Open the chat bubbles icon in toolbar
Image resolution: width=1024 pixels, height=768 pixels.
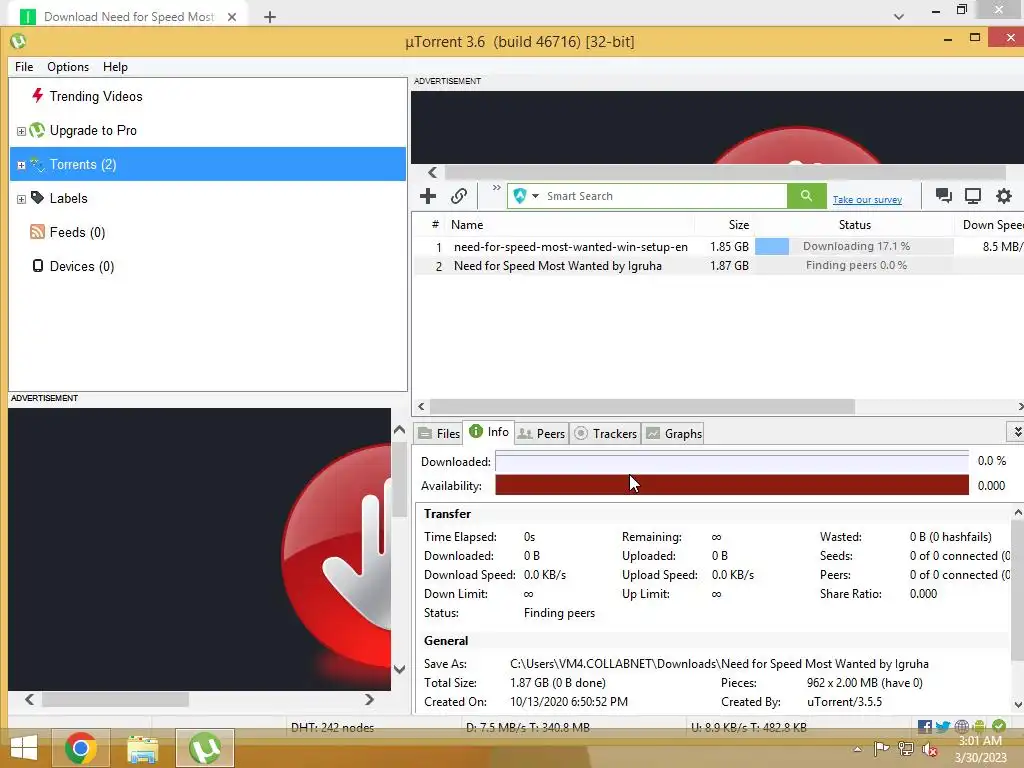[x=944, y=196]
